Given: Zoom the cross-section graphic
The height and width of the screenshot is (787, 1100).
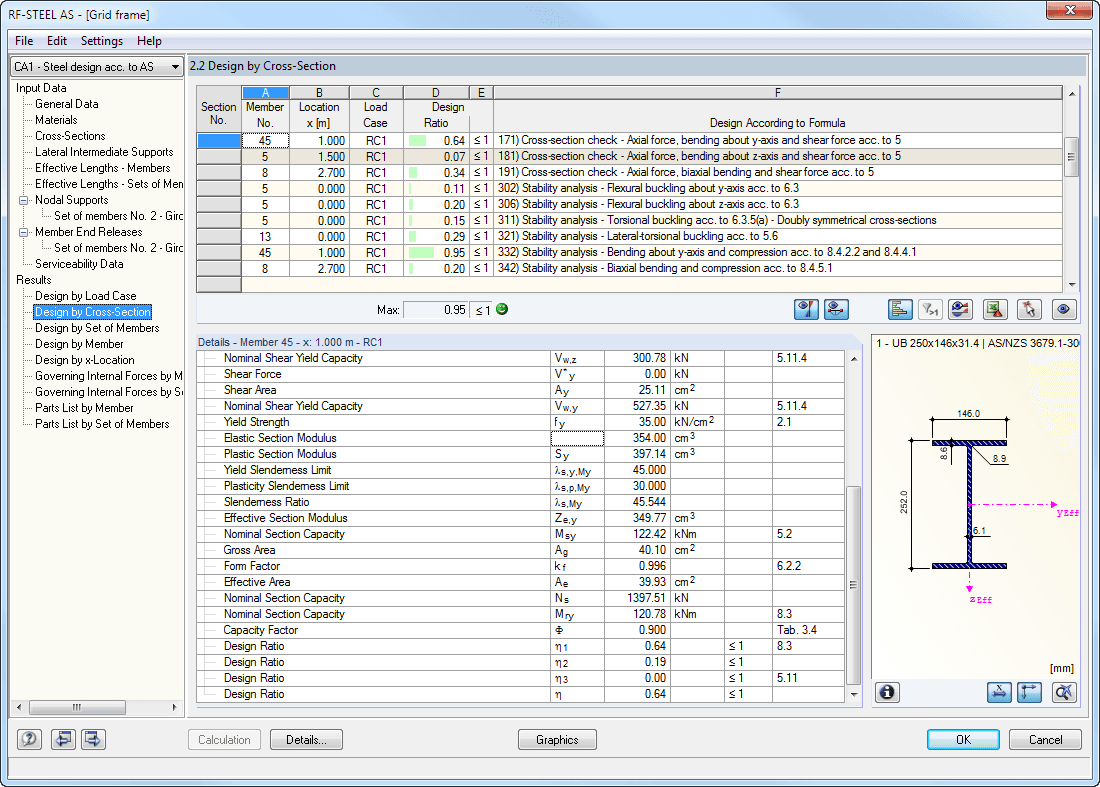Looking at the screenshot, I should [1064, 692].
